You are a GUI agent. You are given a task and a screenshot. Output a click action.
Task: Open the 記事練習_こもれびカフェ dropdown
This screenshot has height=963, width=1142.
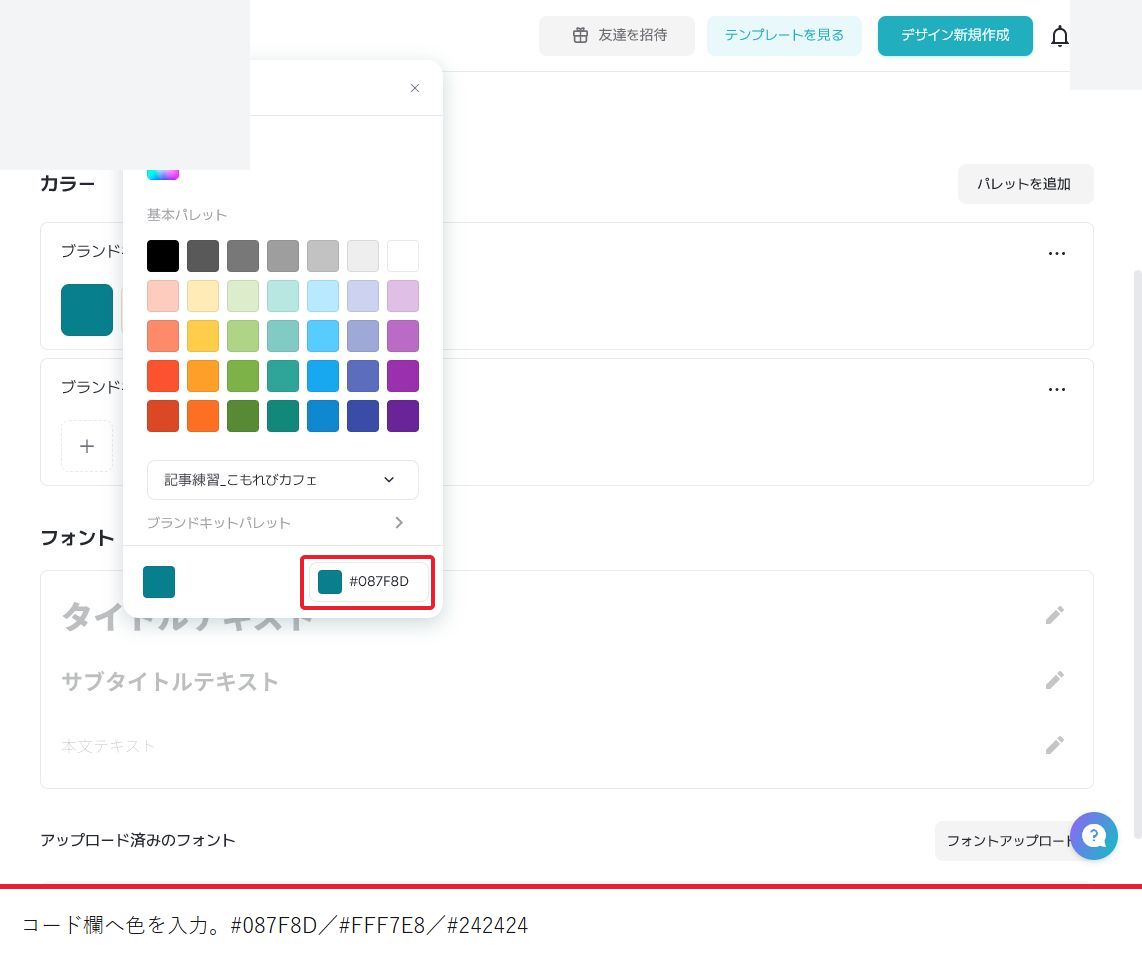(x=283, y=480)
